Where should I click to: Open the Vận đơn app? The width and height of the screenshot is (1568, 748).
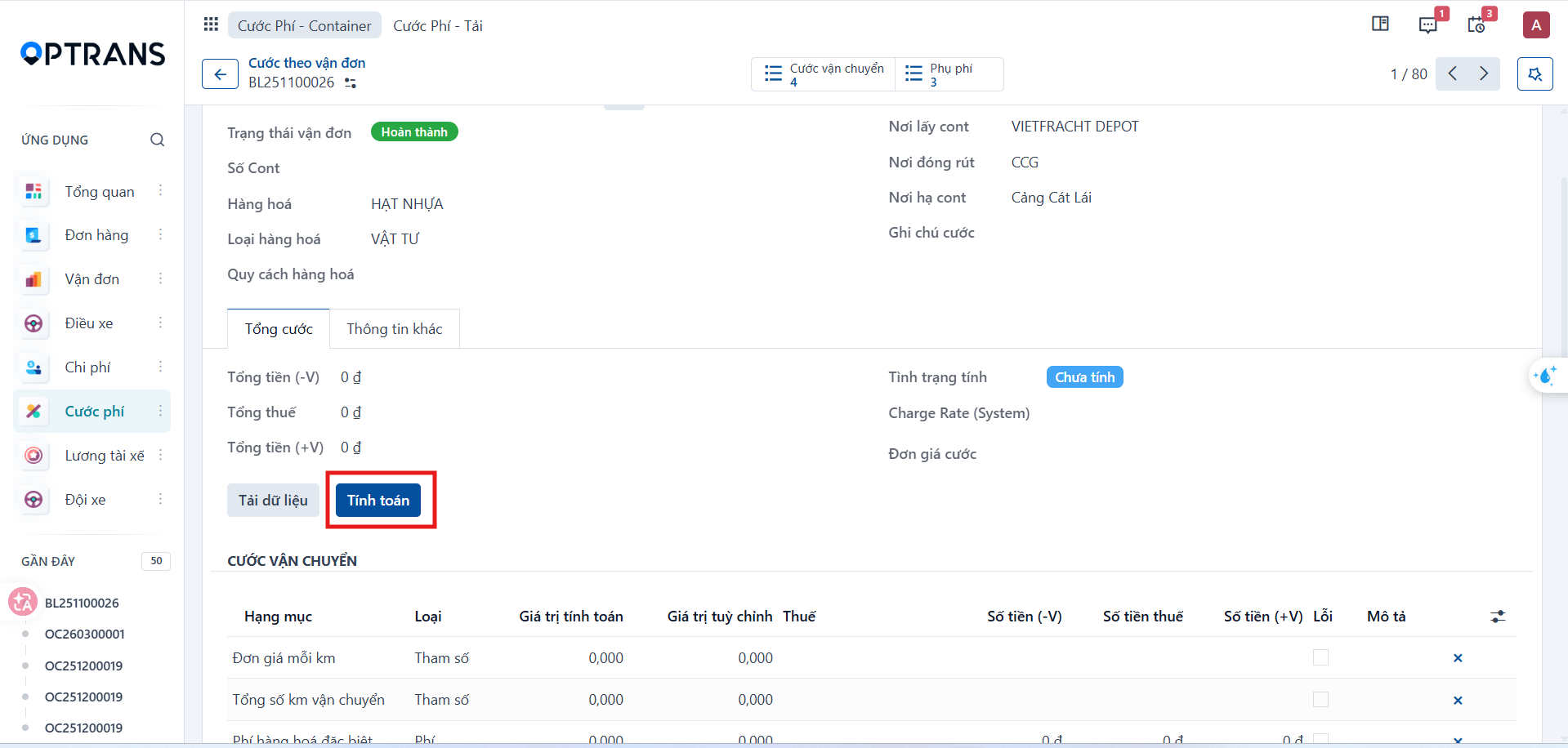(92, 279)
